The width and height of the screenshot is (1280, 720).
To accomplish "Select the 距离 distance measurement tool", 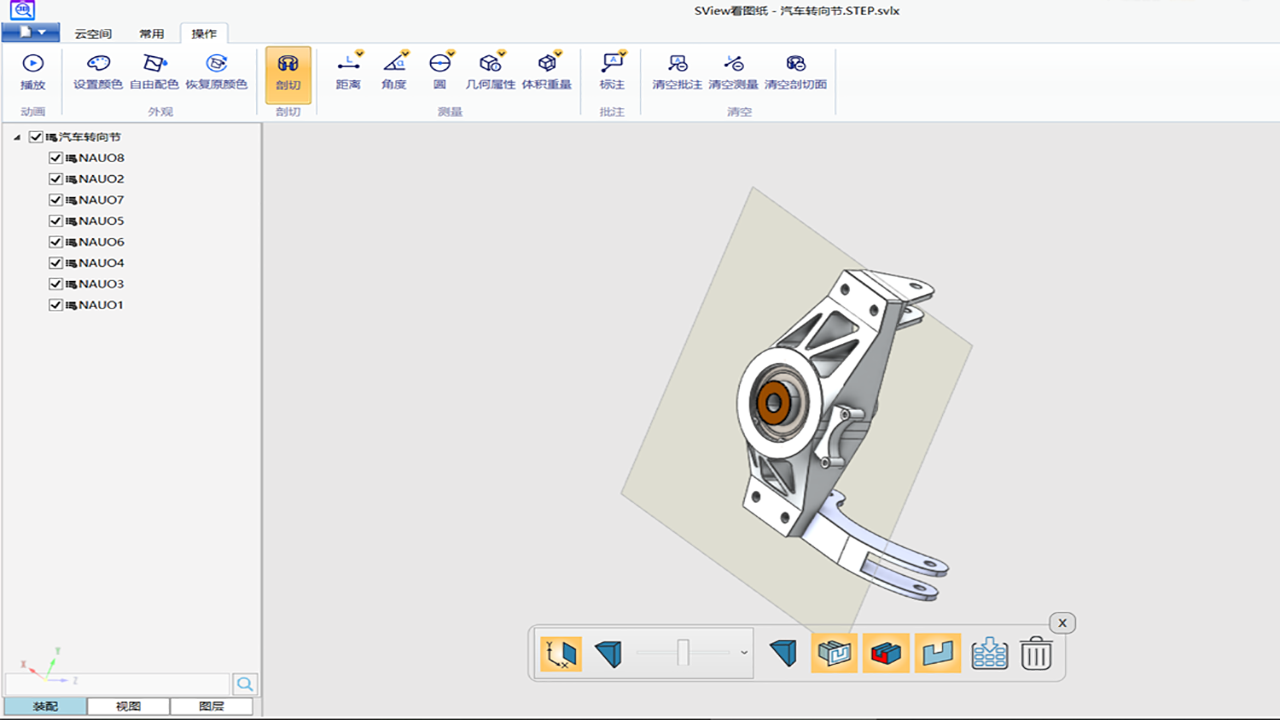I will click(347, 74).
